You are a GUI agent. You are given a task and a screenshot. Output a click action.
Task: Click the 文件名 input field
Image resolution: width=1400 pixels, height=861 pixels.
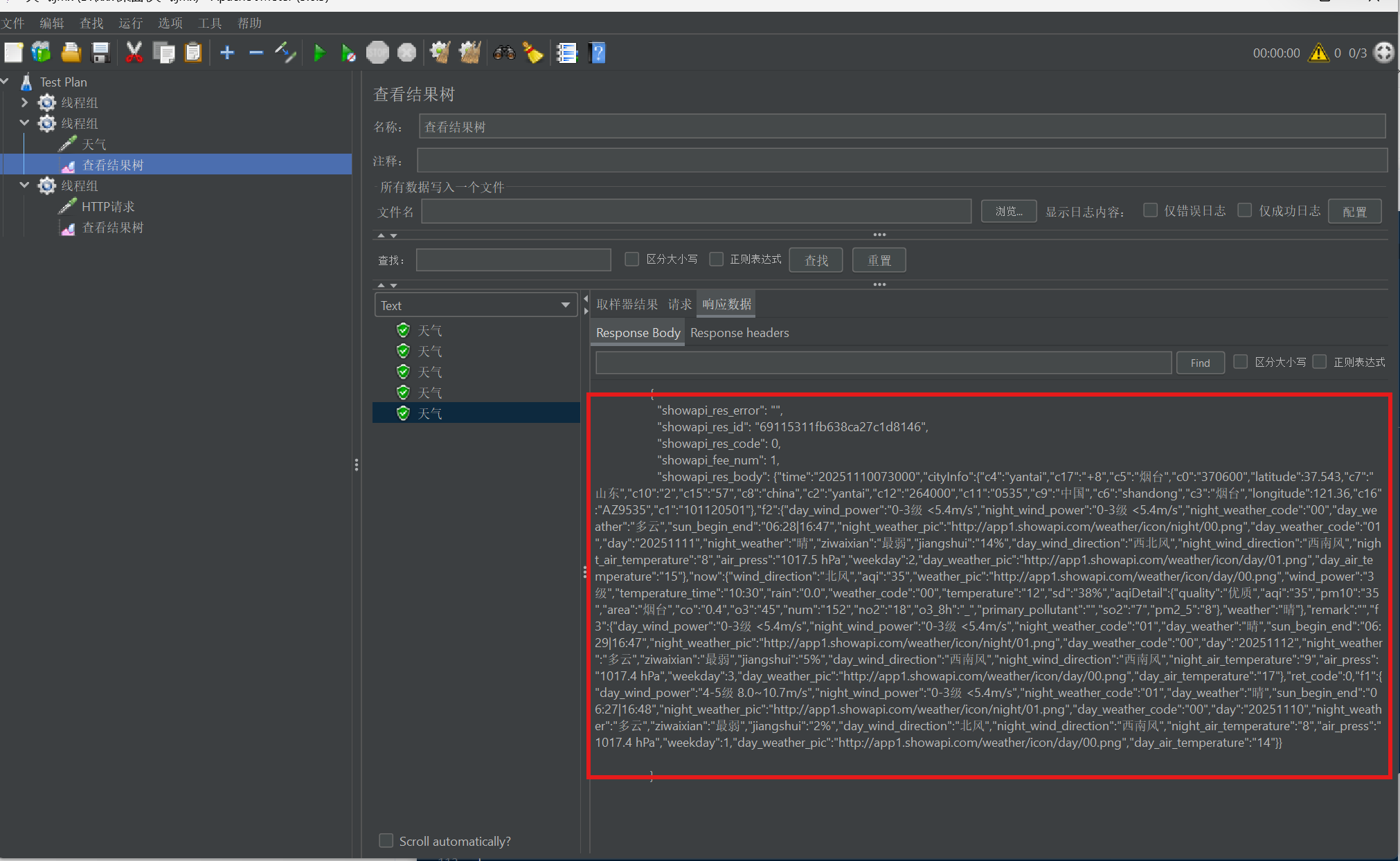[696, 212]
